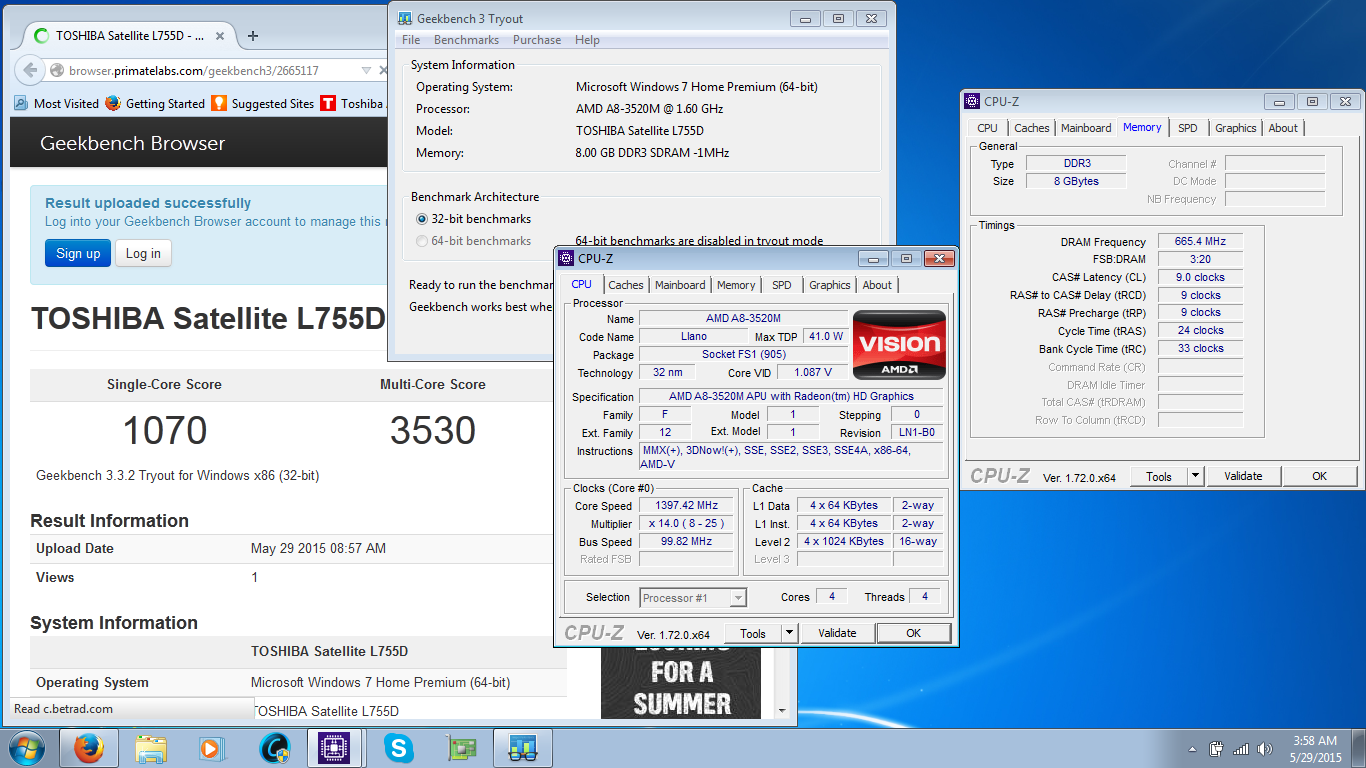Open the Windows Start menu
Screen dimensions: 1366x768
pos(25,748)
